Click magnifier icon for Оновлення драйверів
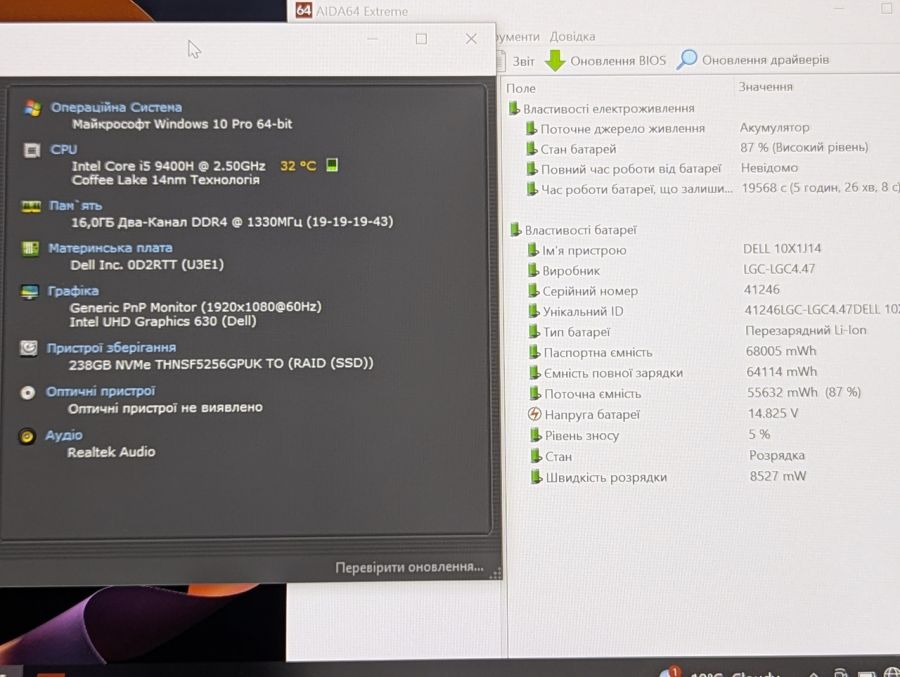The width and height of the screenshot is (900, 677). [686, 59]
